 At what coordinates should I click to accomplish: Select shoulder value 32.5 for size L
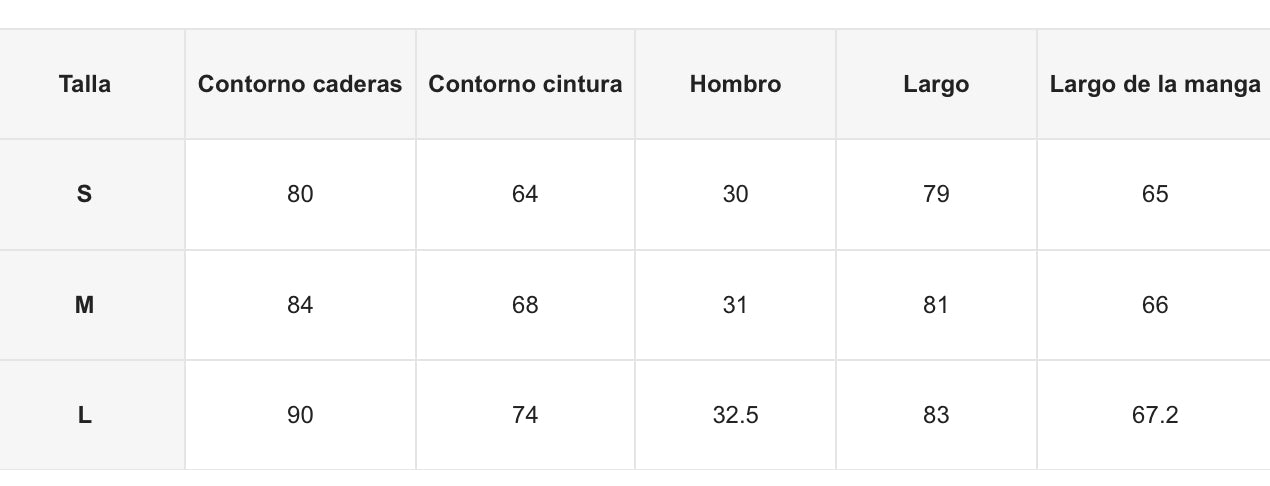point(735,415)
